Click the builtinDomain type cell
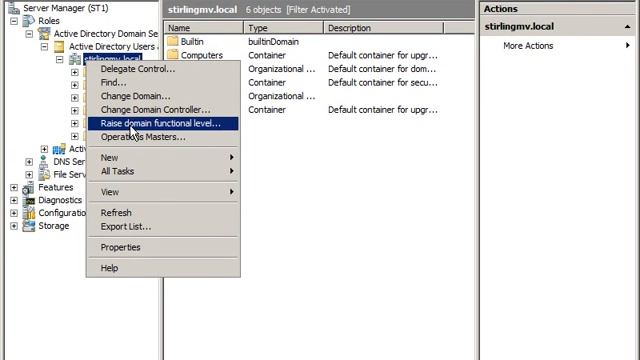This screenshot has height=360, width=640. point(273,42)
